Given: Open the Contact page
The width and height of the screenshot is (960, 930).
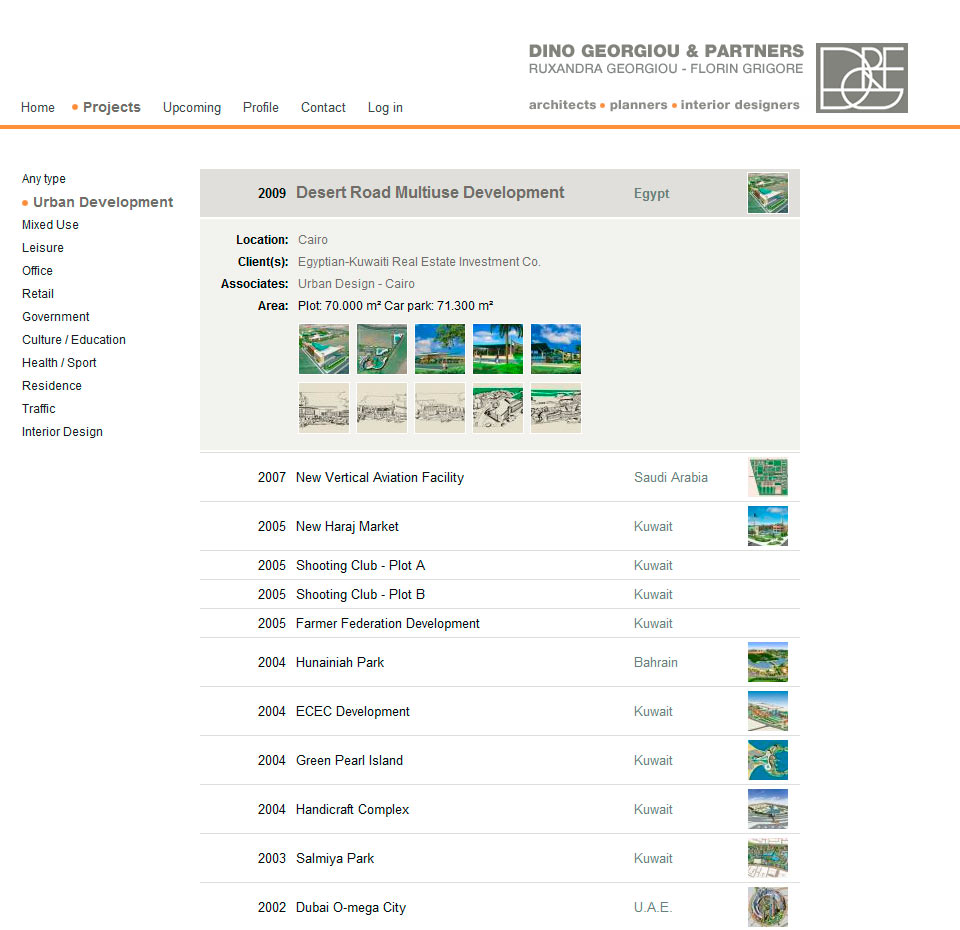Looking at the screenshot, I should pyautogui.click(x=323, y=108).
